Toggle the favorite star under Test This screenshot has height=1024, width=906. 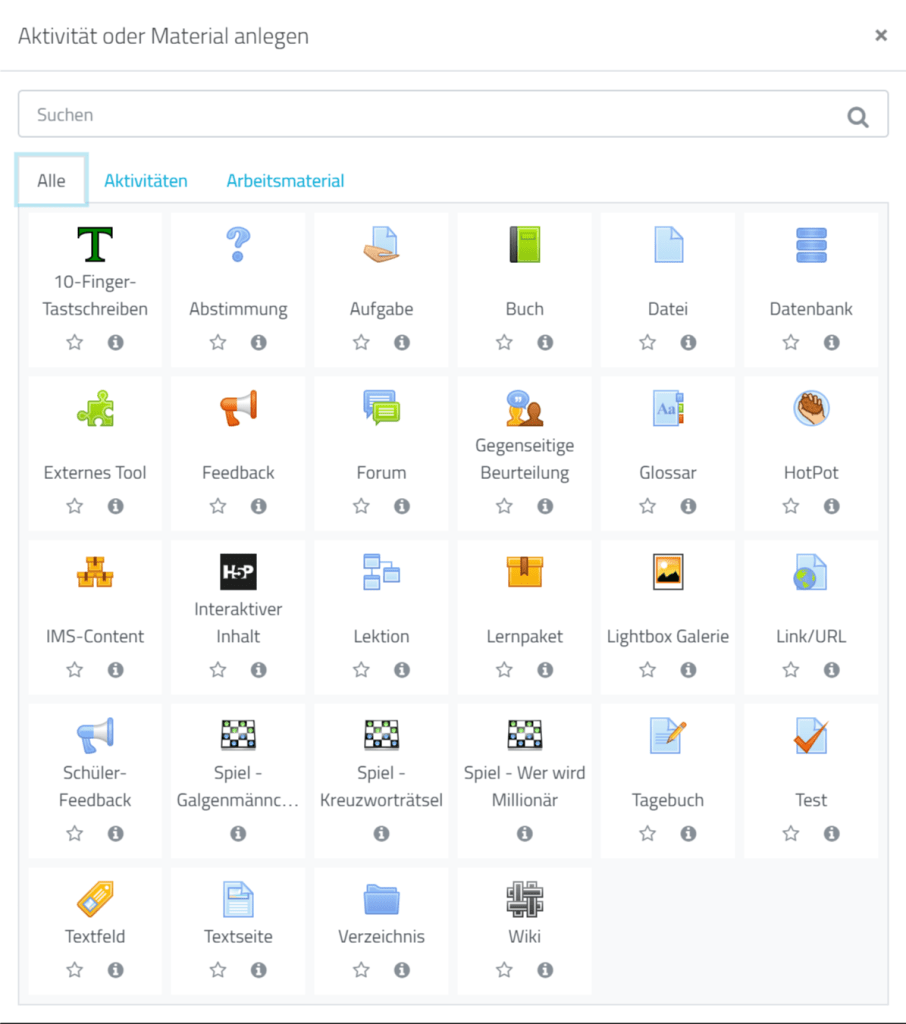point(791,834)
